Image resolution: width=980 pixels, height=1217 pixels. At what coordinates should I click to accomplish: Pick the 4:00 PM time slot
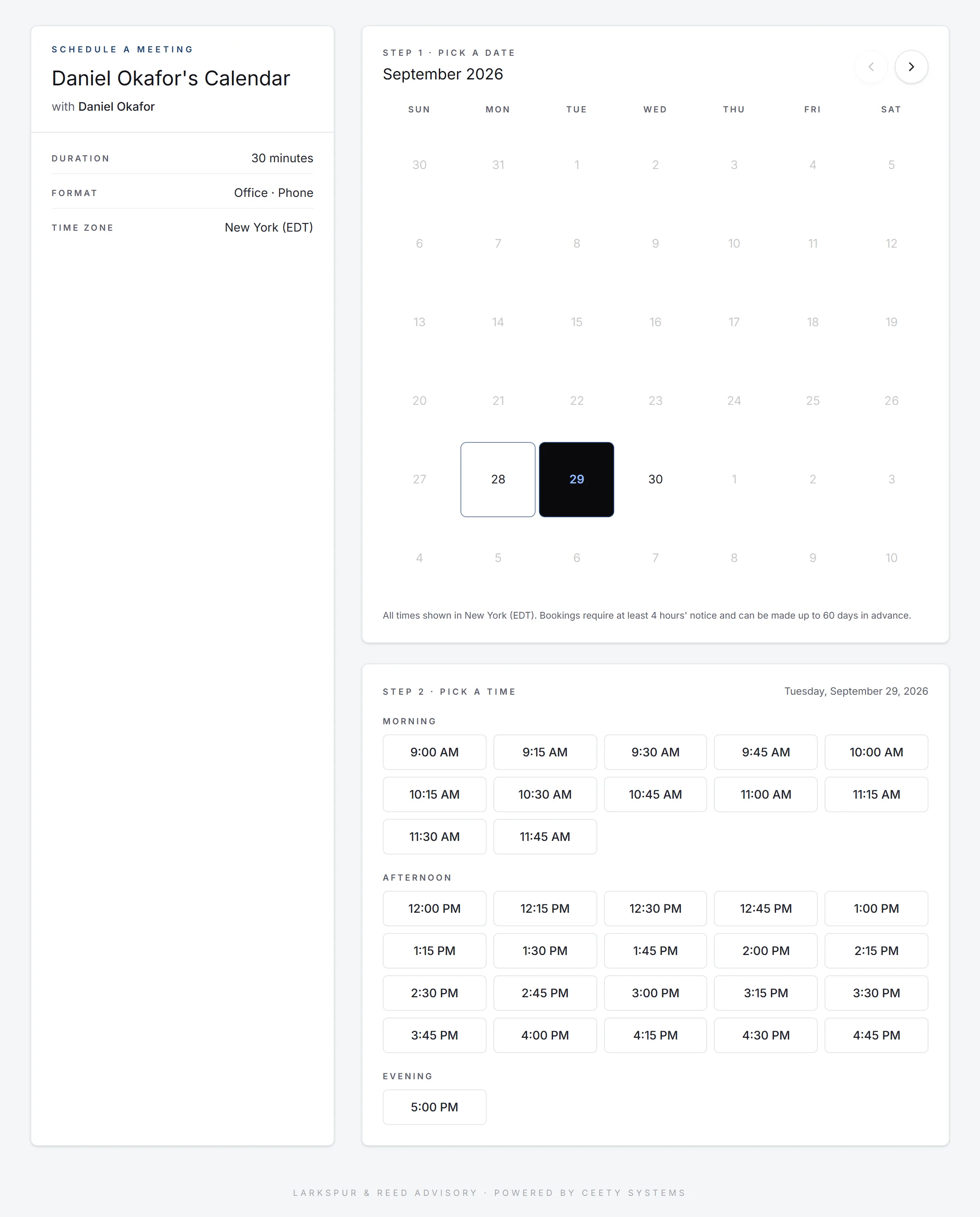545,1036
